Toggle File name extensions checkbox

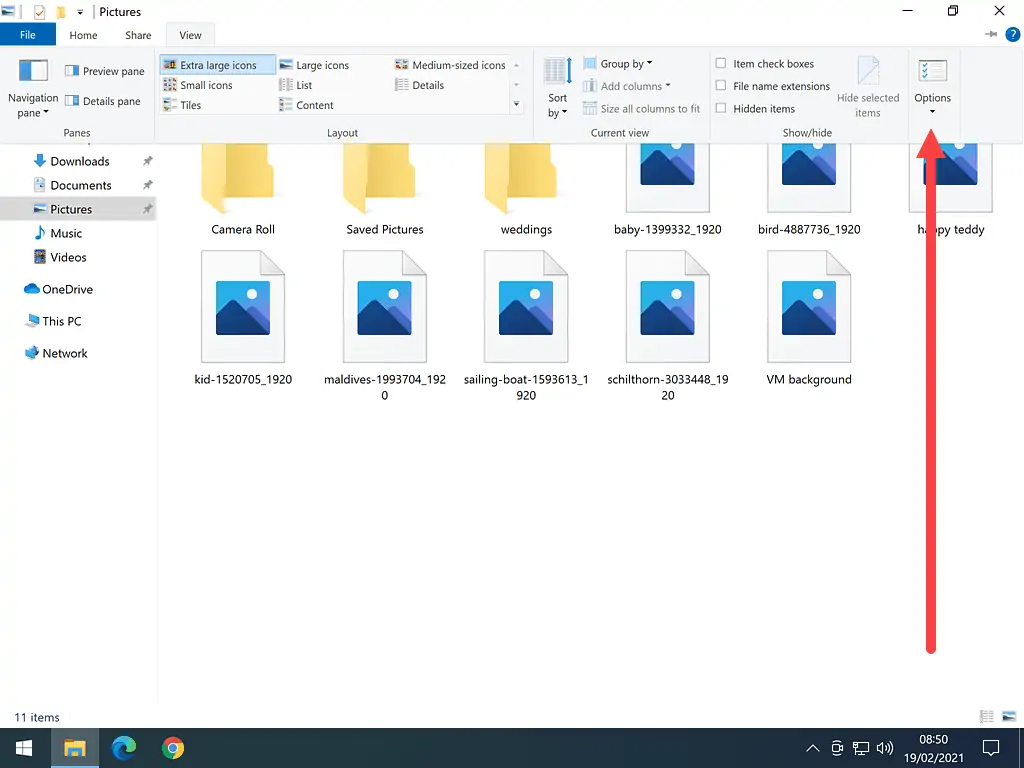721,86
